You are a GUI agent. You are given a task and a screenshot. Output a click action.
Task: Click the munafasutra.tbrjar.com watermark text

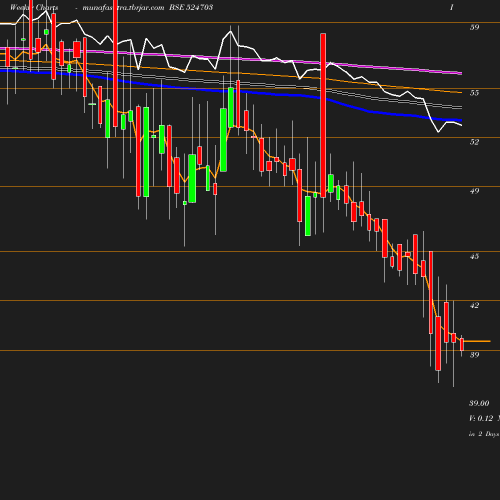click(x=123, y=8)
